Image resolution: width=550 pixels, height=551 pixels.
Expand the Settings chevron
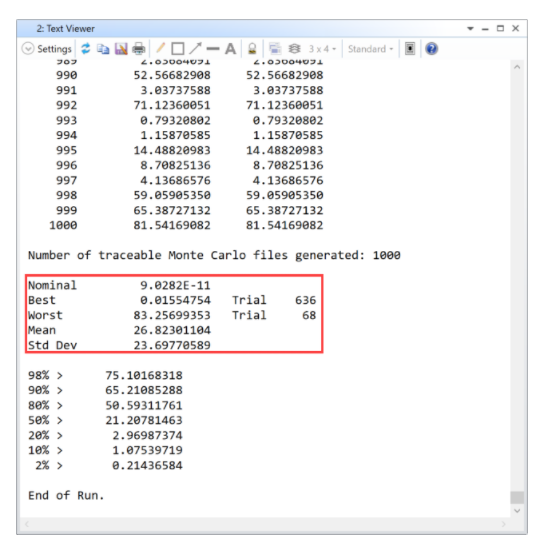(28, 48)
